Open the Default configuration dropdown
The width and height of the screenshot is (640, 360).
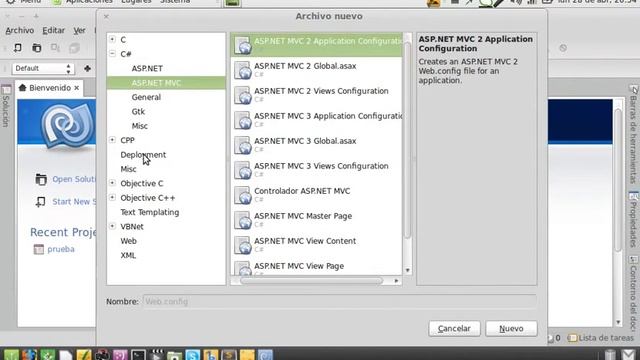click(x=42, y=68)
